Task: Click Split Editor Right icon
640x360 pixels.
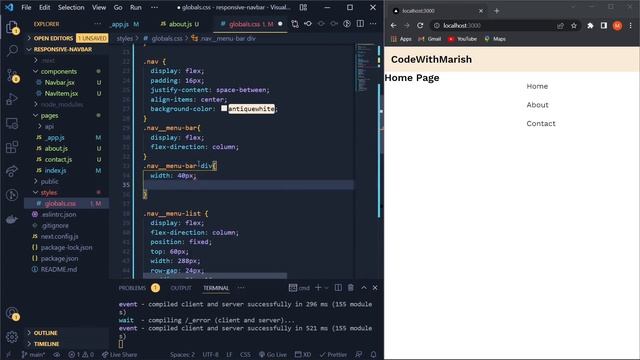Action: click(360, 24)
